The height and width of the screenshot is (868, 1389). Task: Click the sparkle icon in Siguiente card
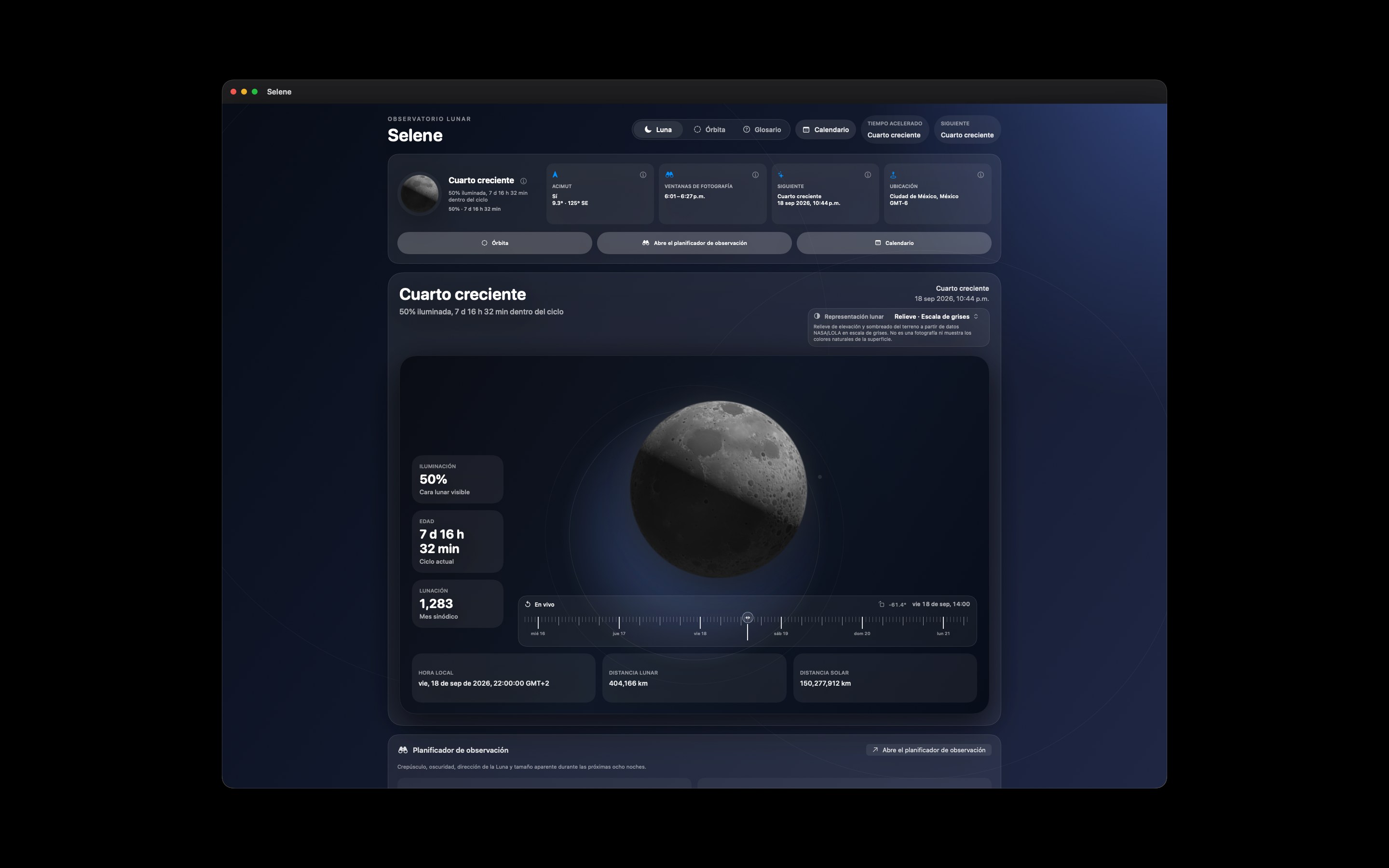781,175
